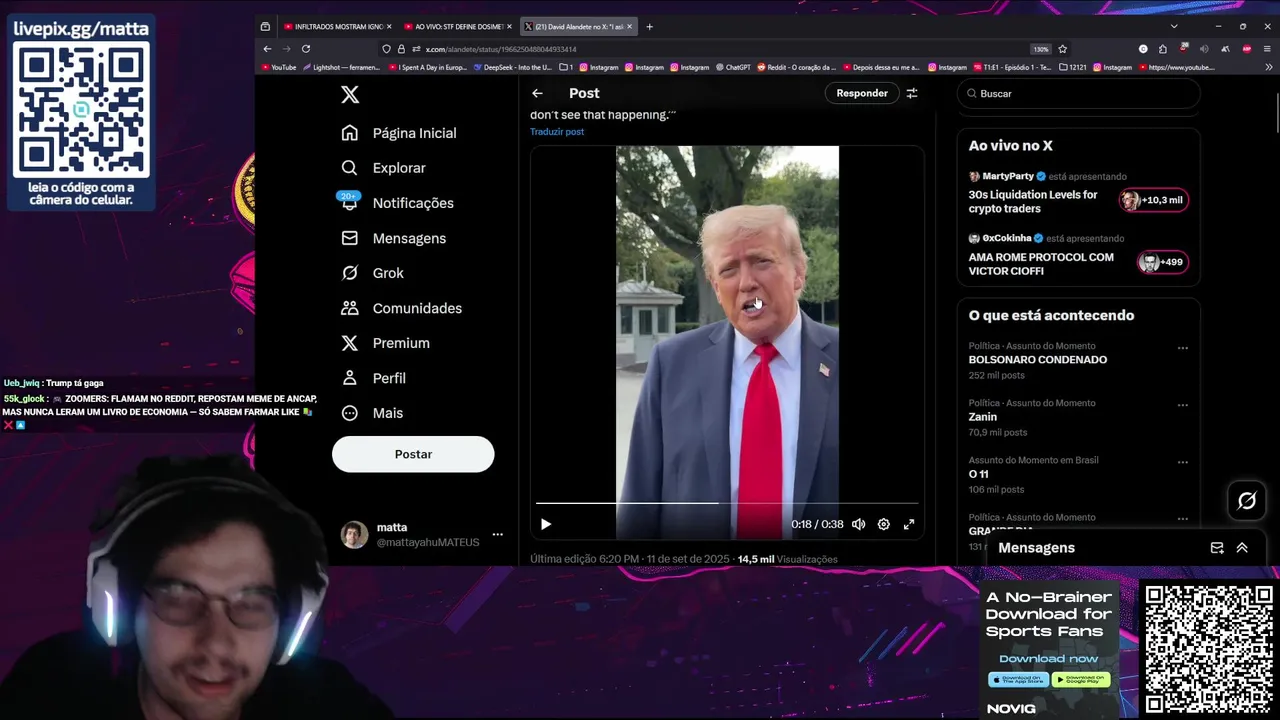
Task: Open Reddit bookmark in toolbar
Action: click(796, 67)
